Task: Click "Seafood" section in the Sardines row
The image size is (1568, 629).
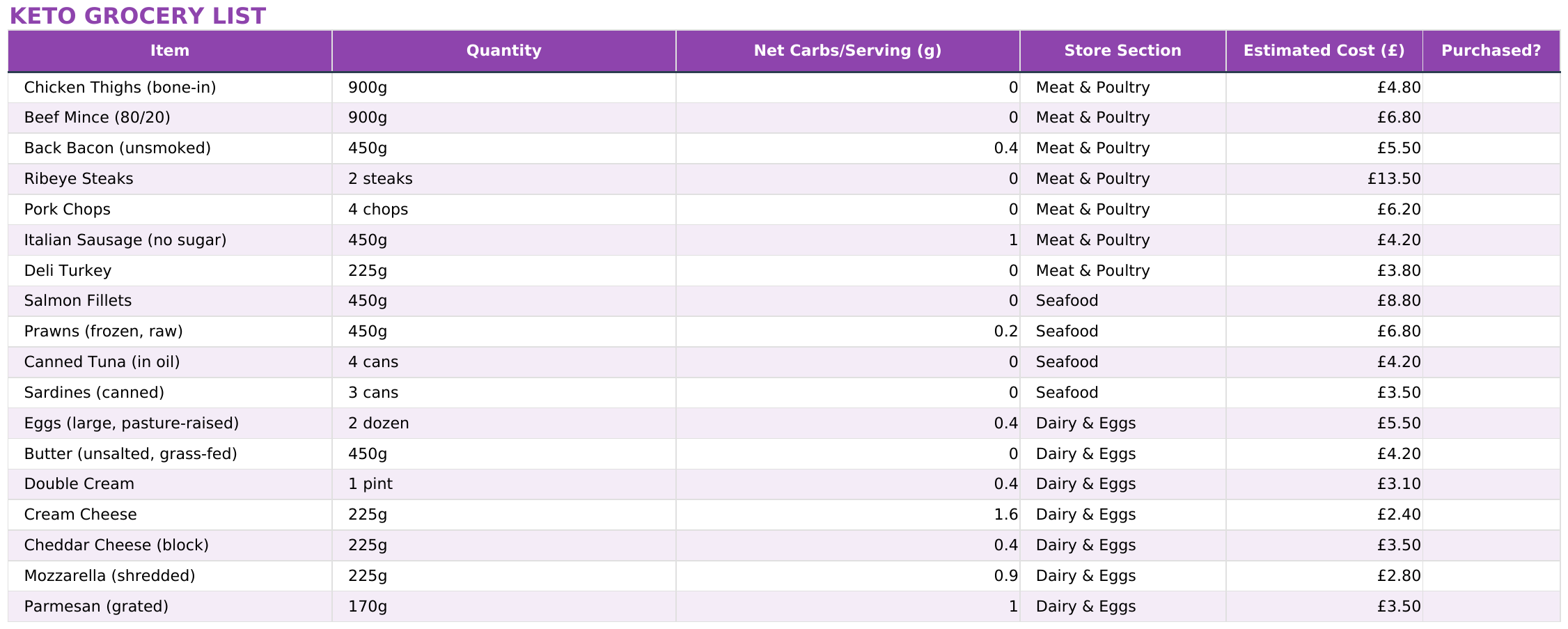Action: [x=1123, y=393]
